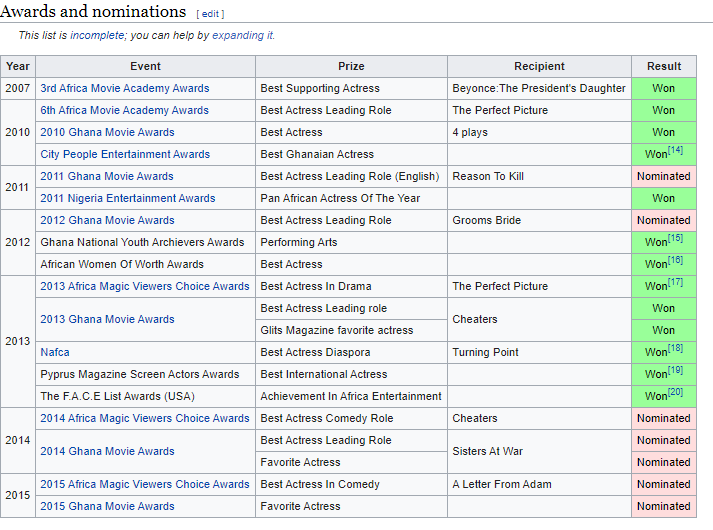Select the 2013 year cell
Screen dimensions: 713x530
click(x=18, y=341)
